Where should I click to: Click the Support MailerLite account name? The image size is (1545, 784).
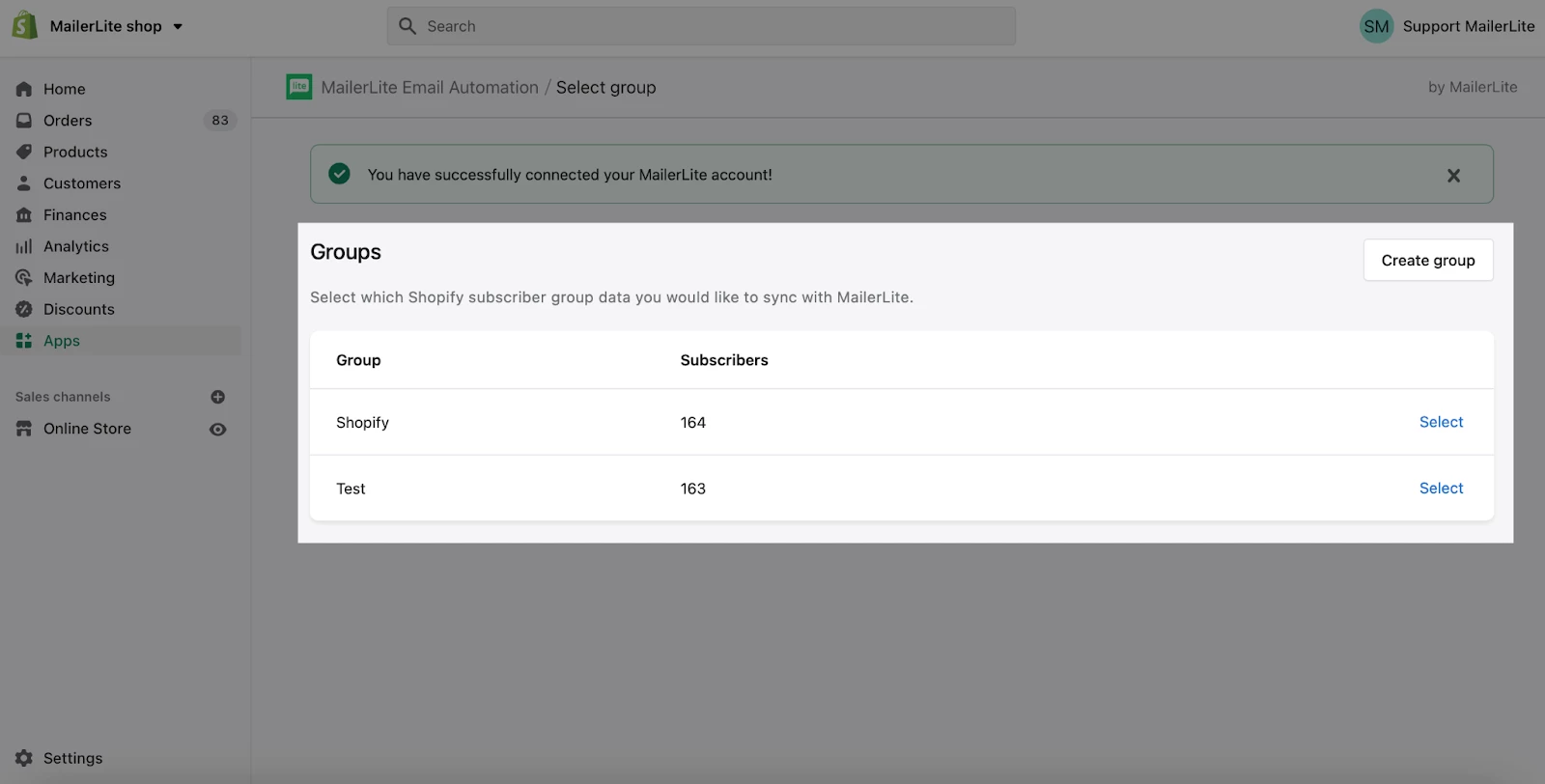tap(1468, 26)
